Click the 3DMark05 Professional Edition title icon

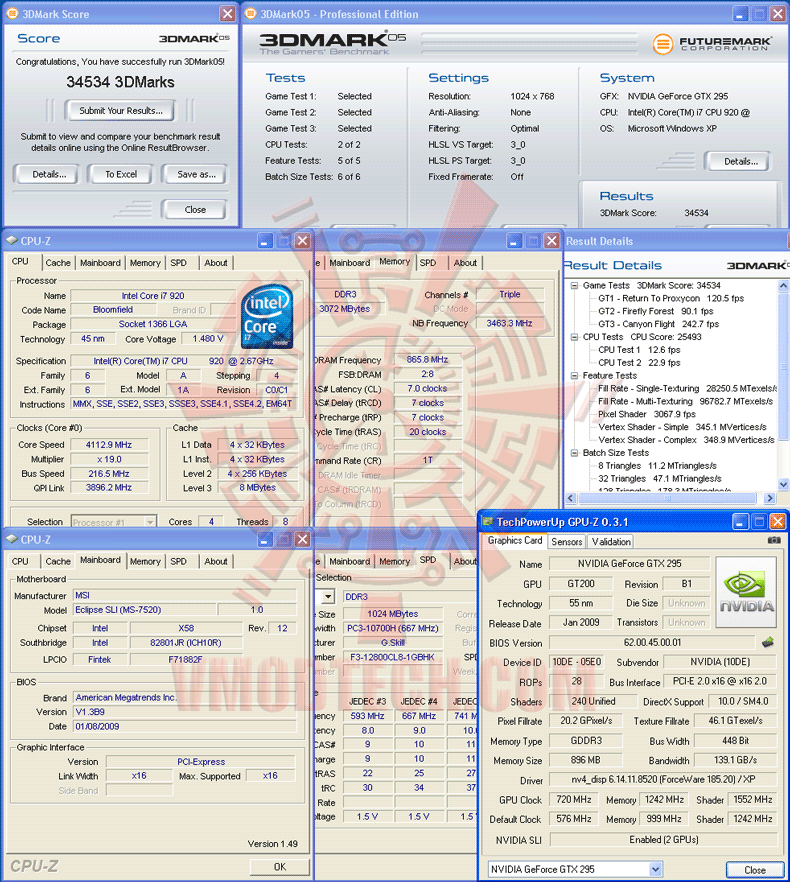[x=251, y=14]
